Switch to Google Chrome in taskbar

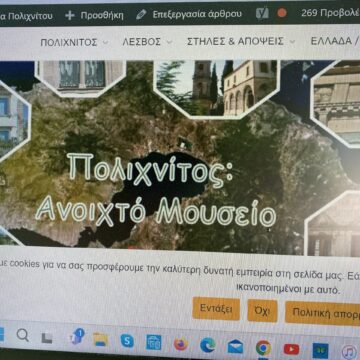263,348
